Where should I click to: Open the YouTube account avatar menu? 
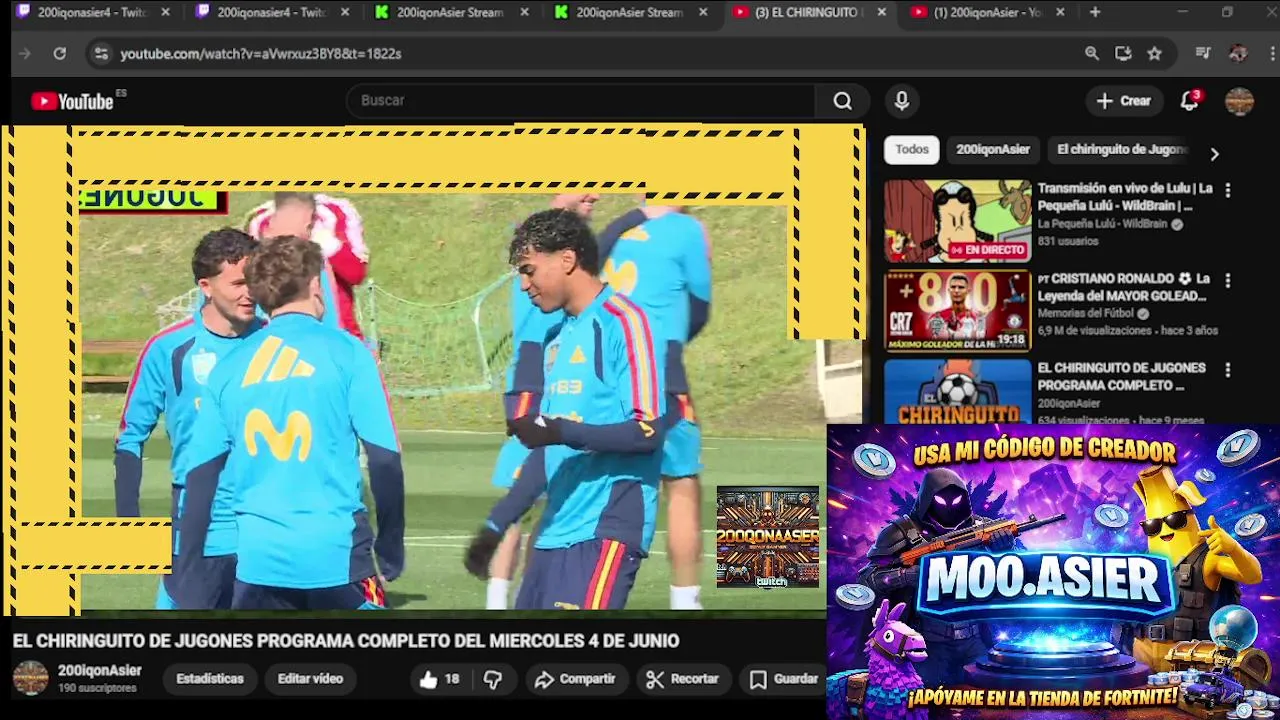point(1240,101)
